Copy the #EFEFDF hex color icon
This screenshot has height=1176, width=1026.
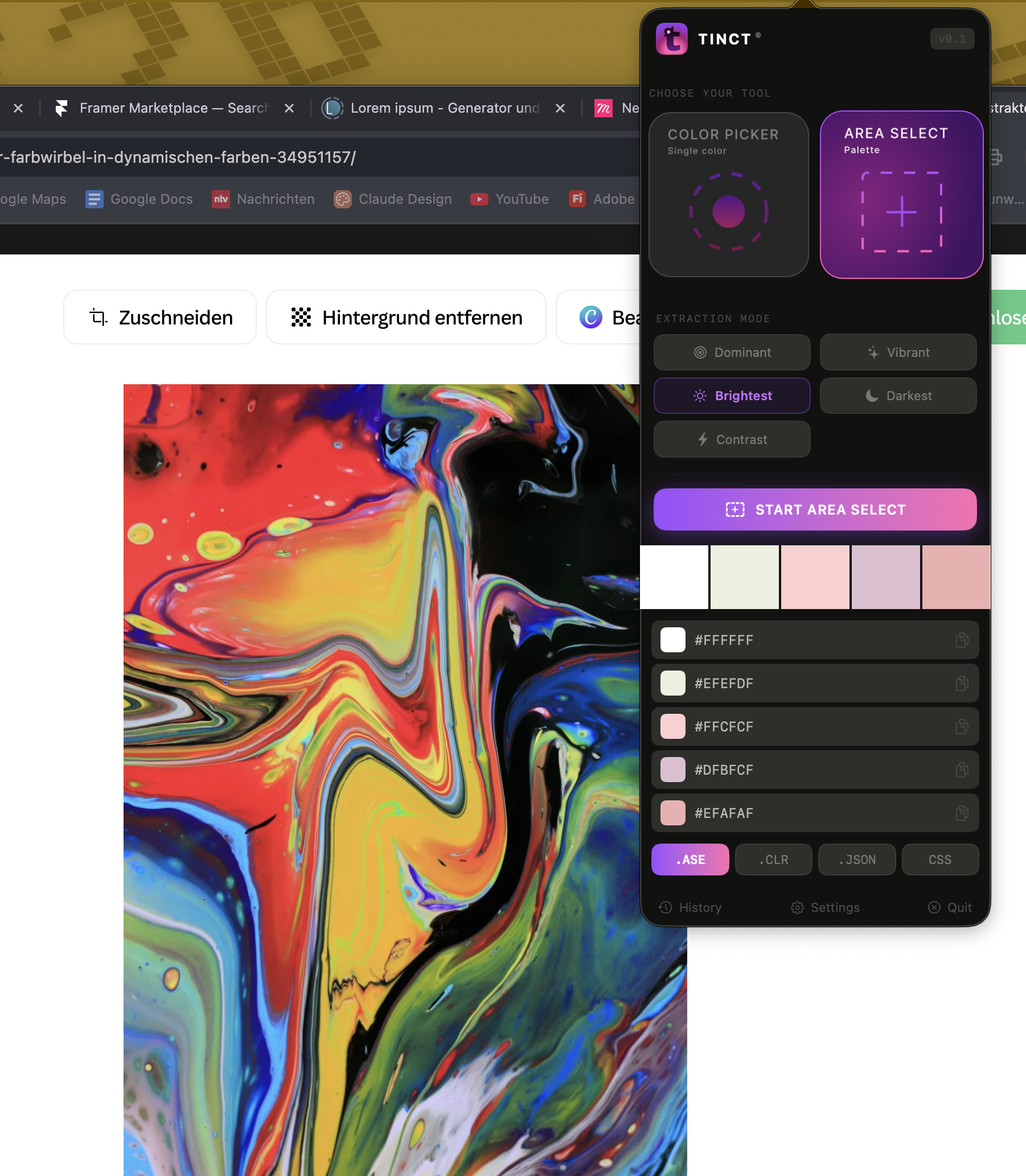961,682
